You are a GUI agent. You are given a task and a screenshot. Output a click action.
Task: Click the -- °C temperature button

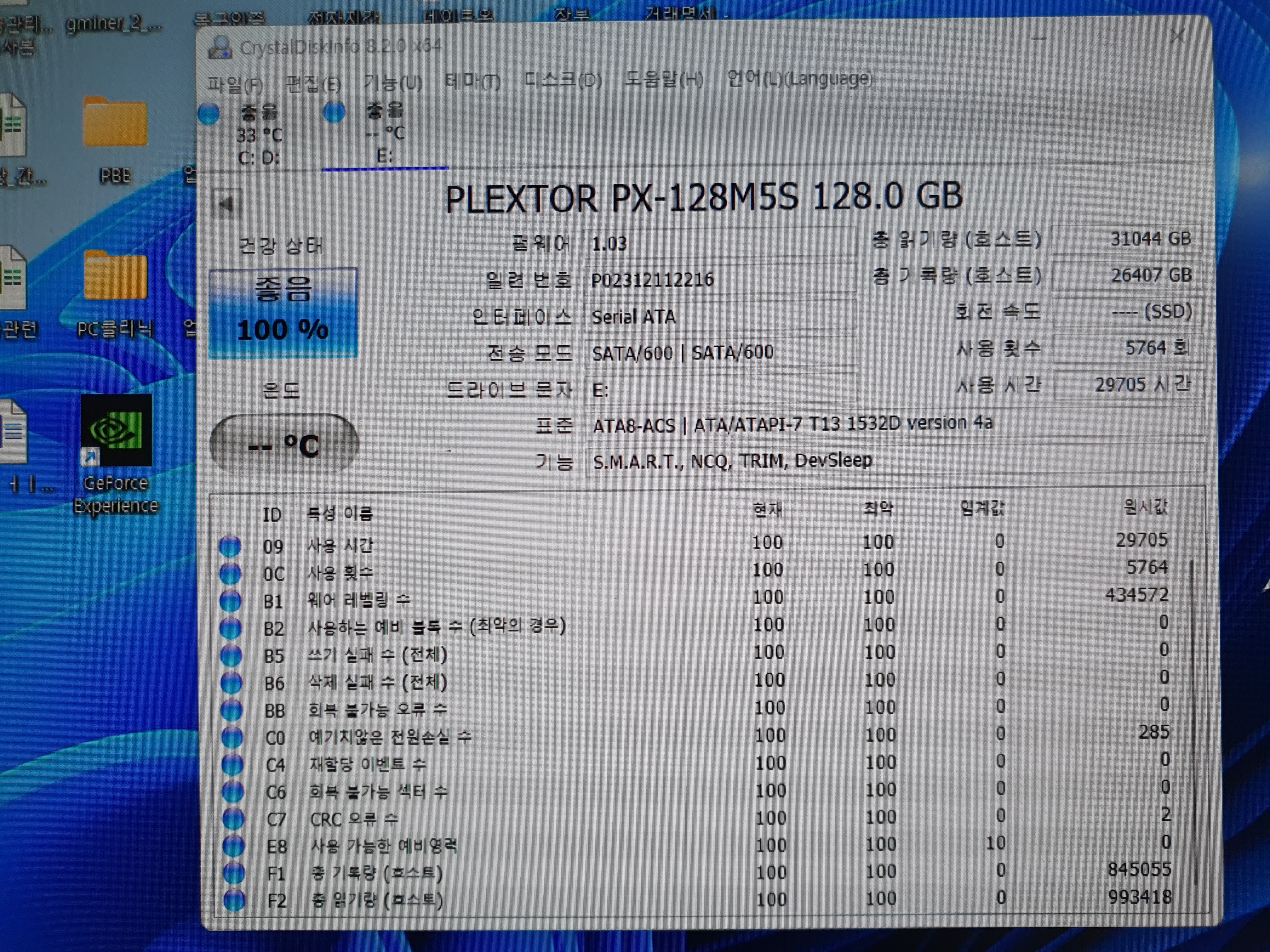tap(283, 444)
